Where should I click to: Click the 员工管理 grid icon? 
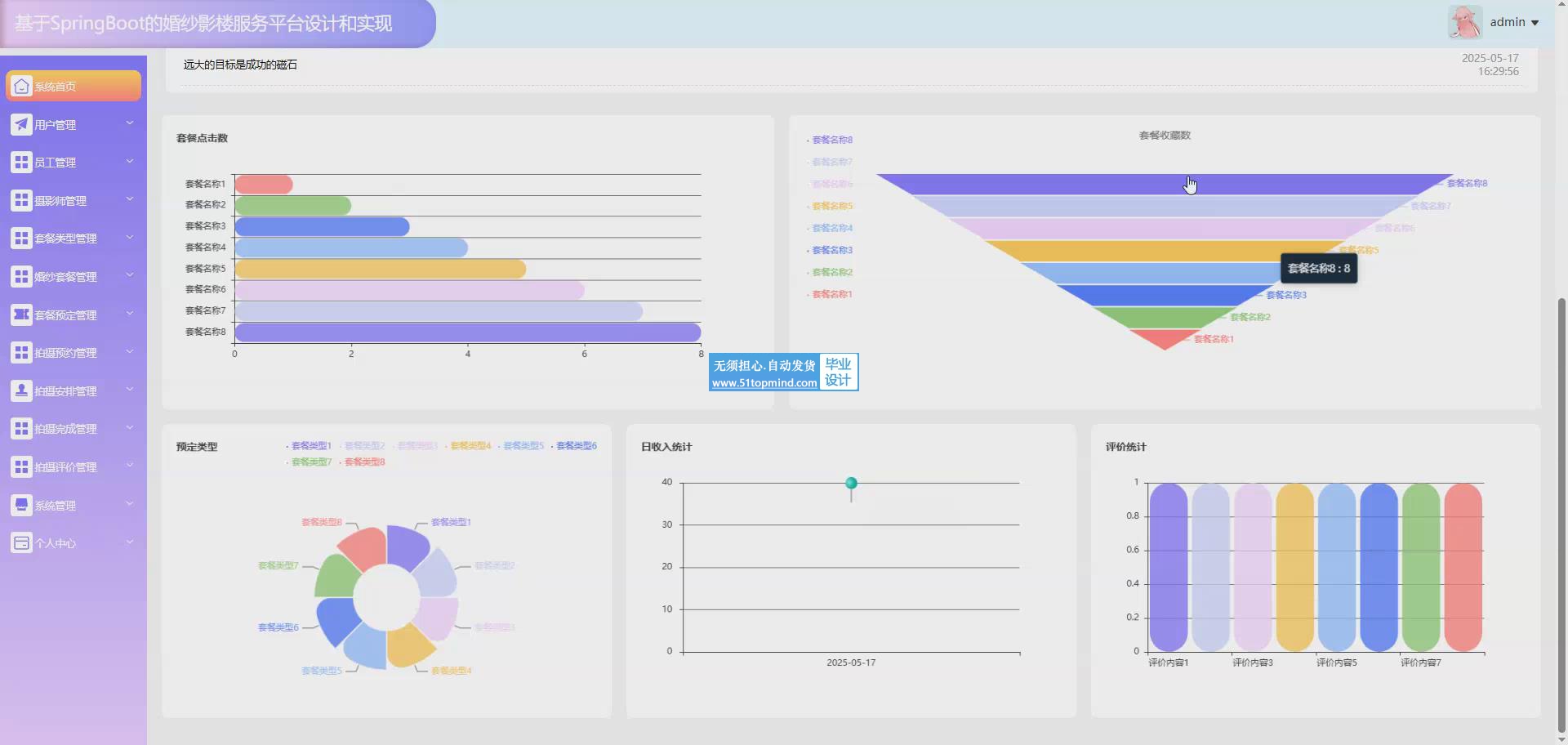click(x=21, y=162)
